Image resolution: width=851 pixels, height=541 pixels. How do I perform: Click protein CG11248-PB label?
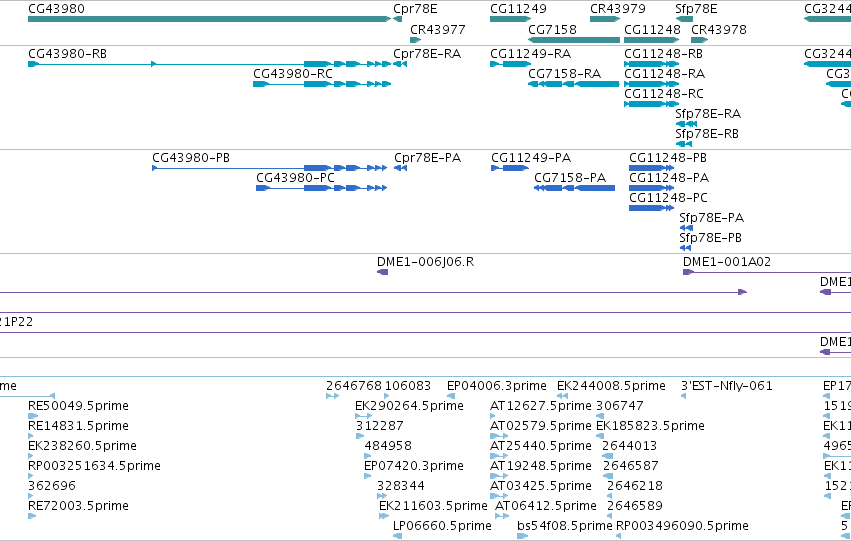(x=668, y=158)
